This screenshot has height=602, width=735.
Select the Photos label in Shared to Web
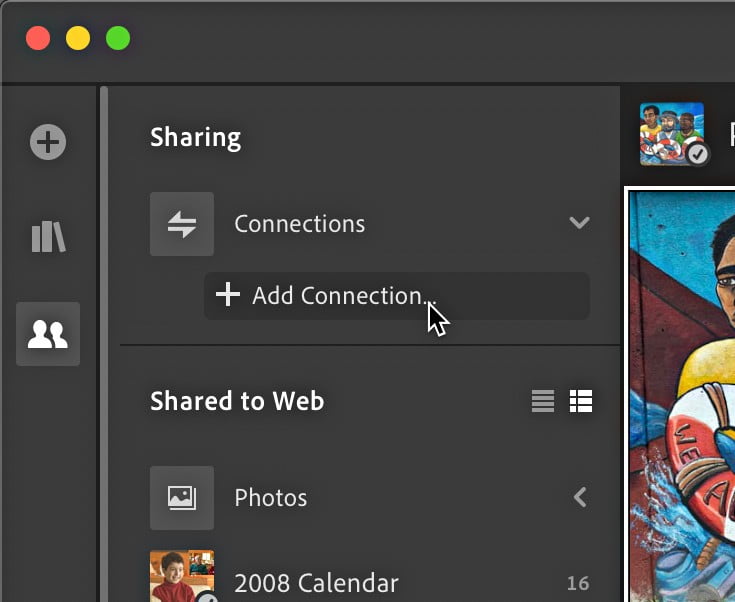pos(270,498)
